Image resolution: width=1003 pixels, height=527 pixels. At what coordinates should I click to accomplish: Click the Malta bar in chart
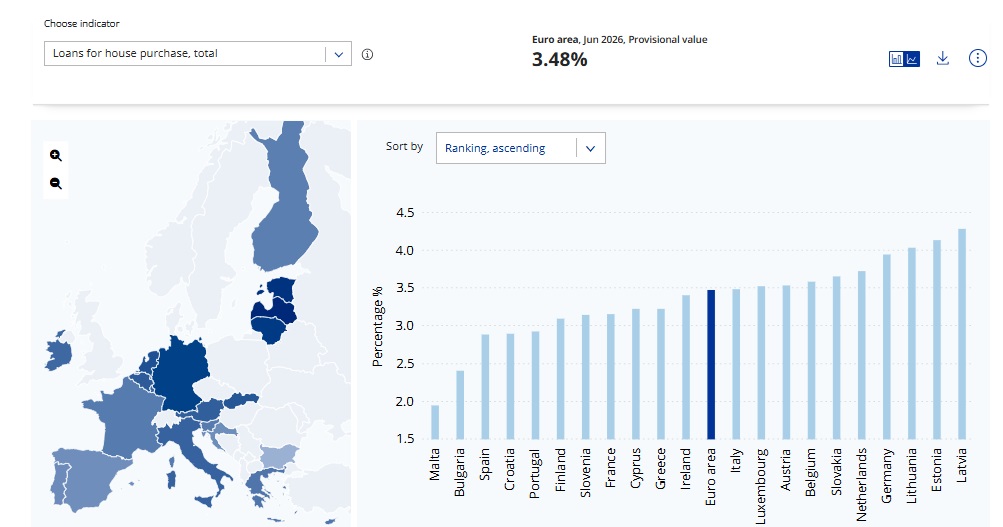tap(435, 422)
